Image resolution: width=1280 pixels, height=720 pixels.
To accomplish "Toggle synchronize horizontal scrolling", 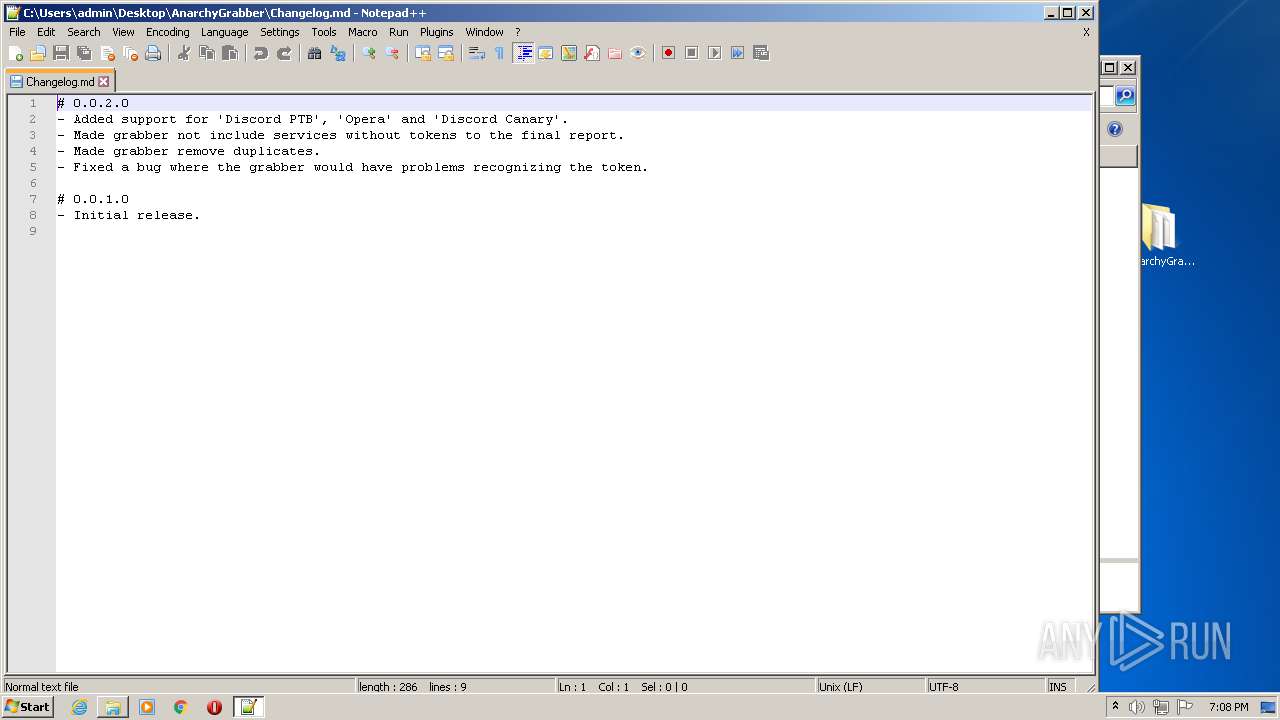I will (446, 53).
